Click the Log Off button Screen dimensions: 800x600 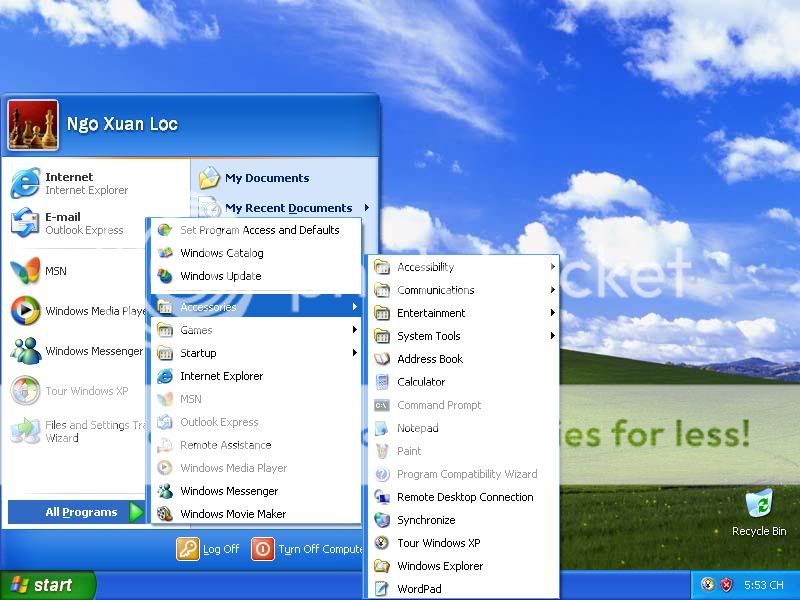(208, 549)
